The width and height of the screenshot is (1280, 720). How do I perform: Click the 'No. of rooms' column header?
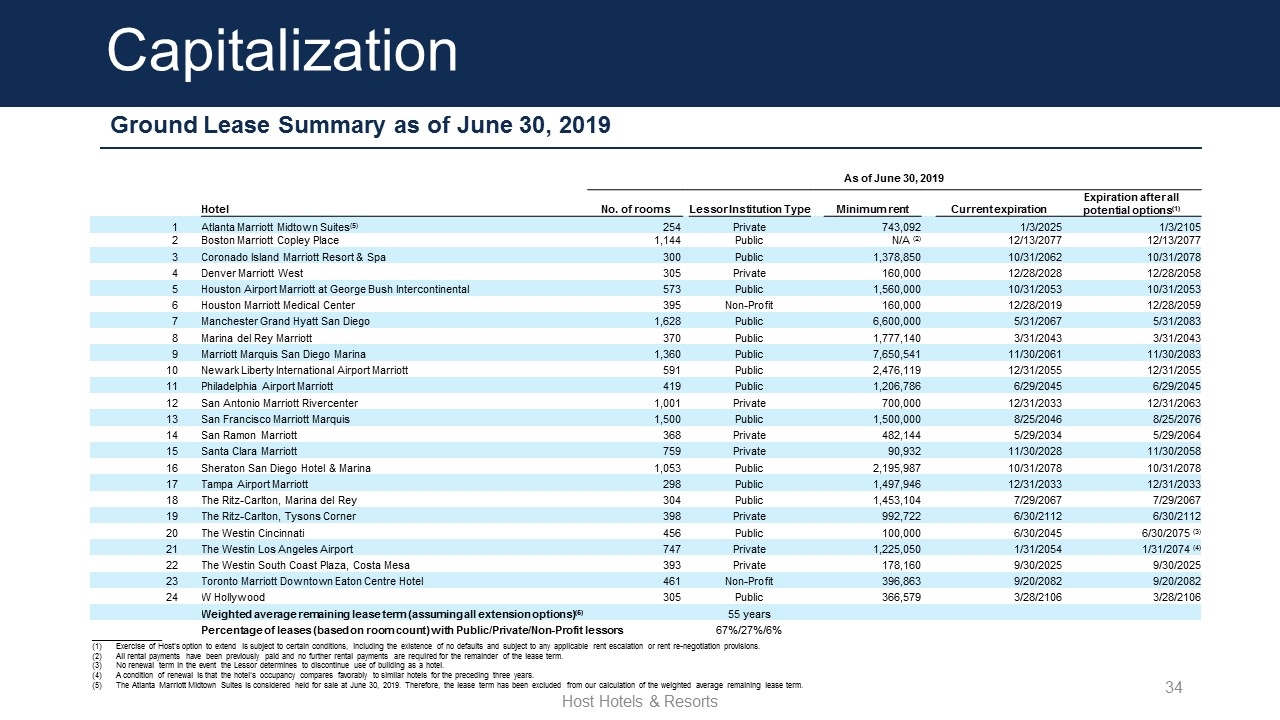tap(634, 209)
